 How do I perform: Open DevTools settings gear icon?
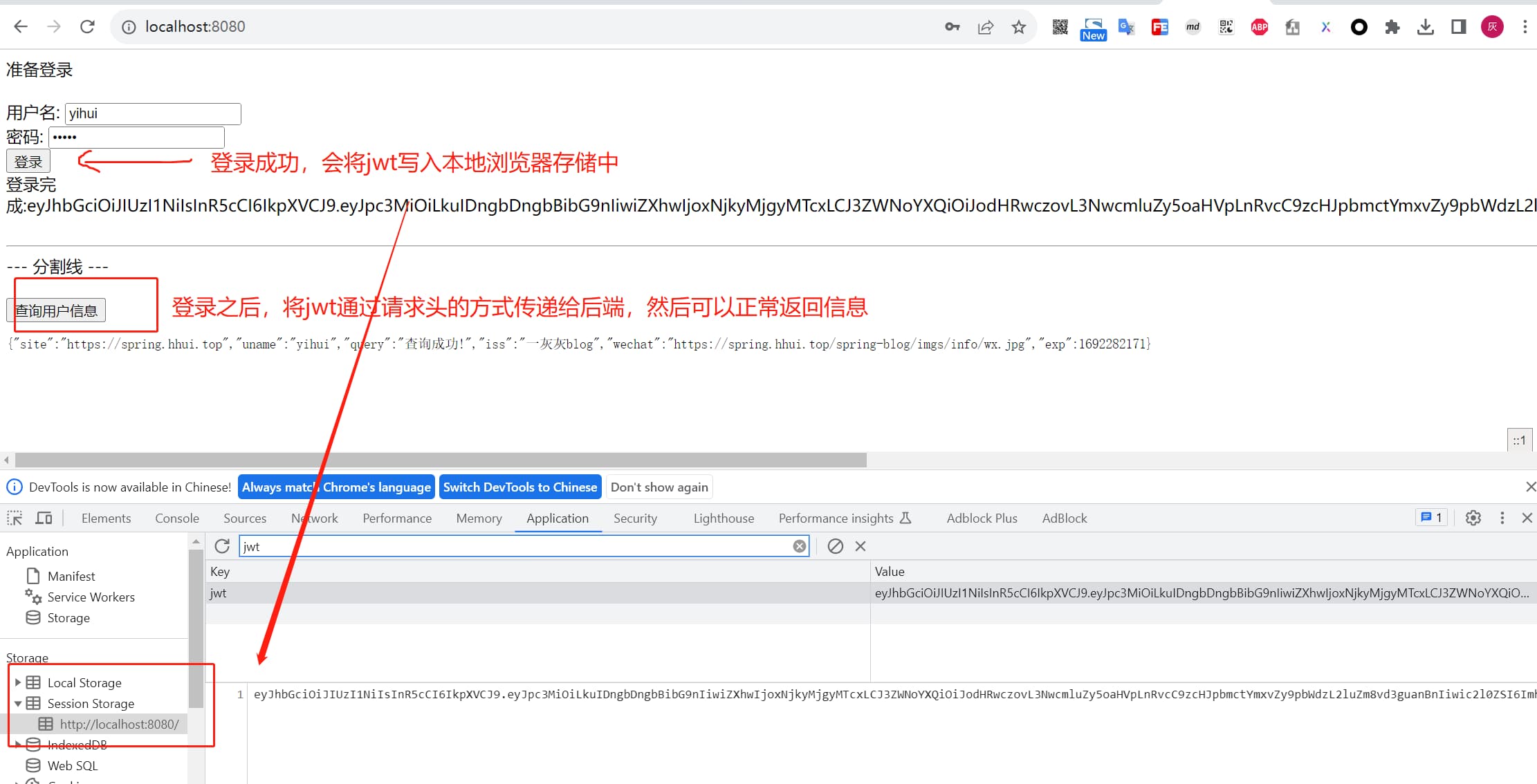[x=1473, y=518]
